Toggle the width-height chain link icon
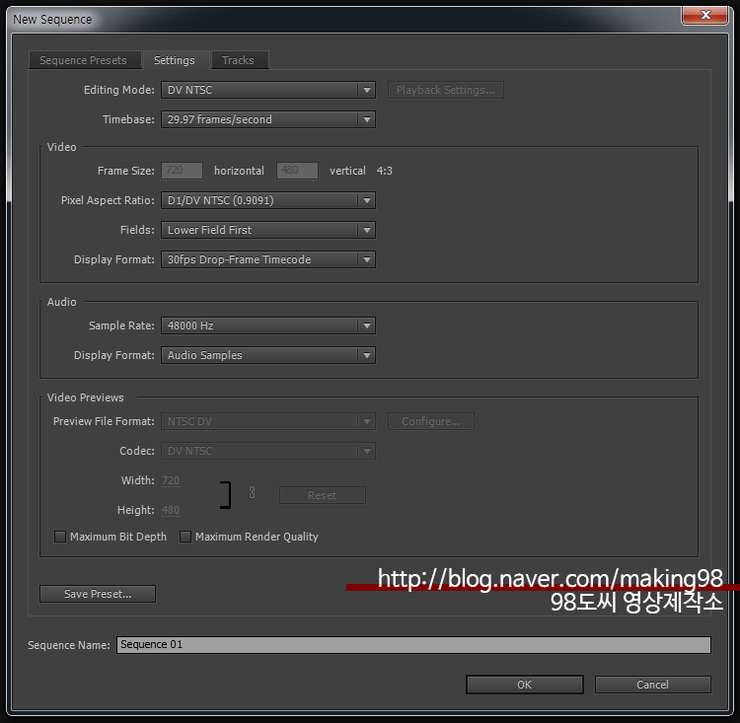This screenshot has width=740, height=723. click(252, 493)
